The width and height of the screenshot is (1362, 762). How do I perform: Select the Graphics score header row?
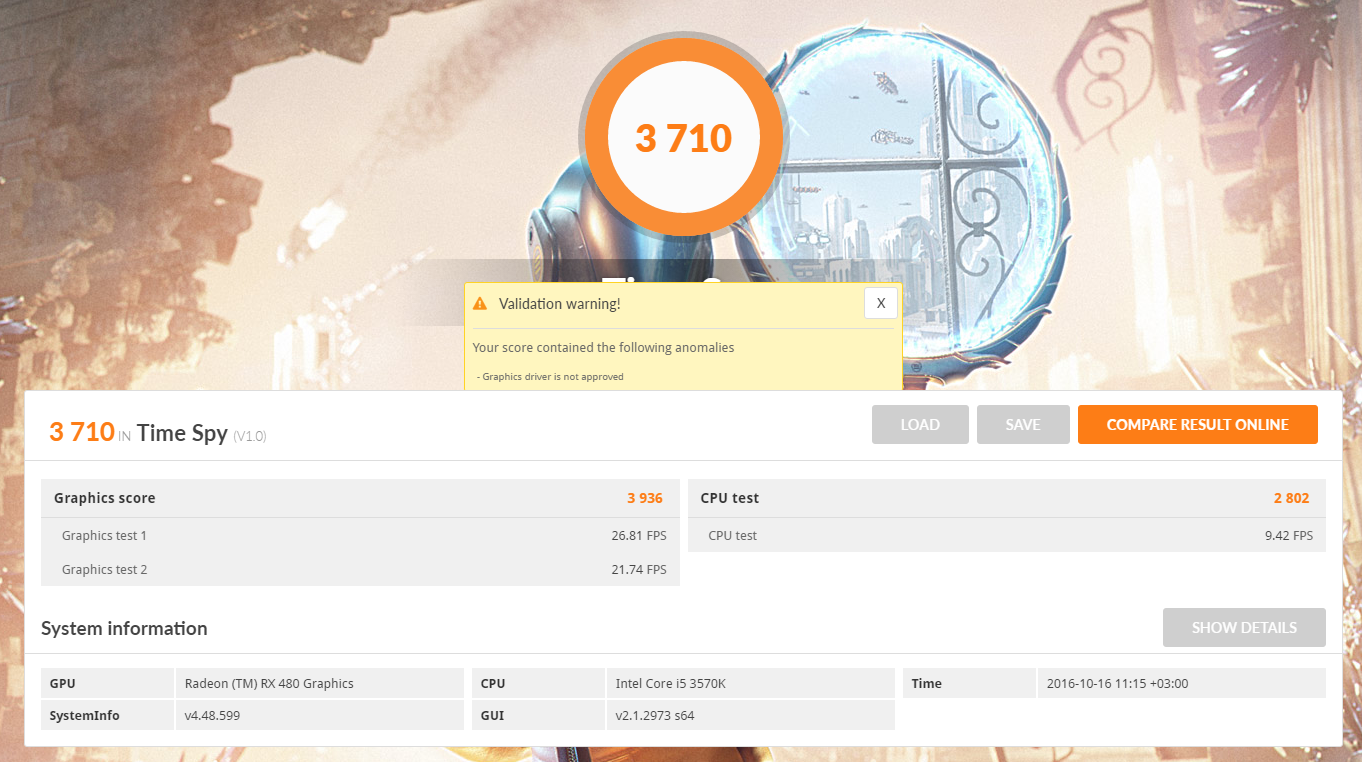(x=360, y=498)
